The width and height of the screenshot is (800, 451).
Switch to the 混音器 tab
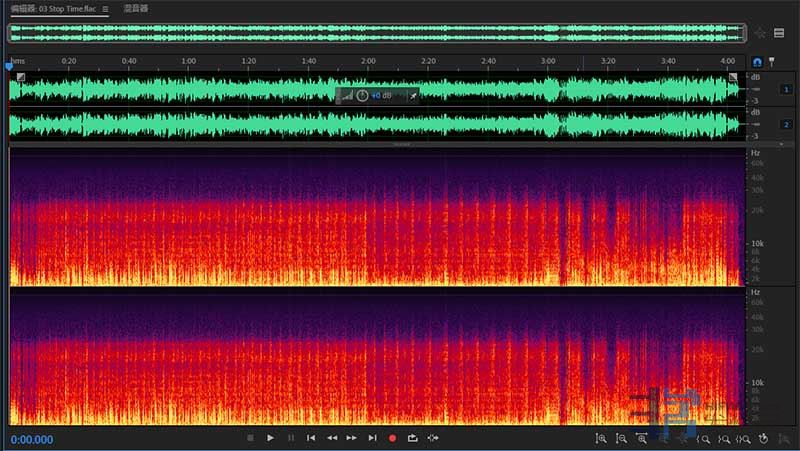(135, 8)
